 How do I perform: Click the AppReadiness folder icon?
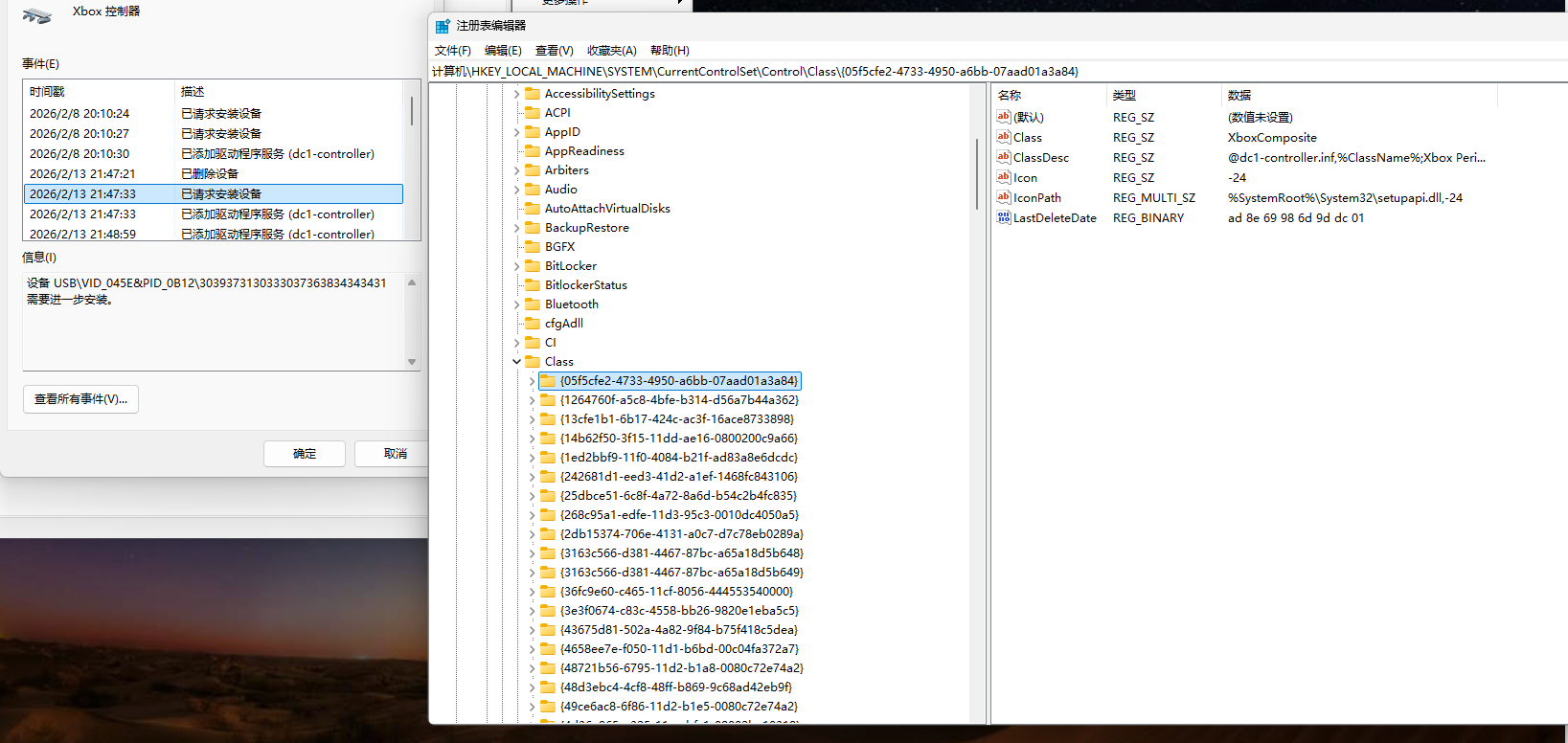(x=534, y=151)
